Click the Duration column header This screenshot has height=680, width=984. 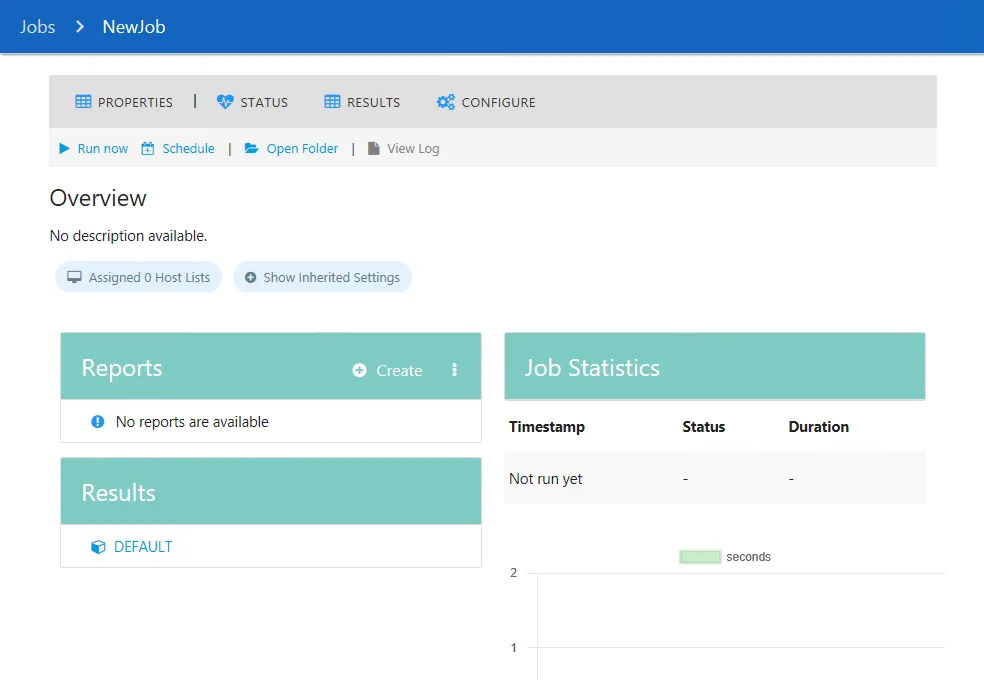818,427
